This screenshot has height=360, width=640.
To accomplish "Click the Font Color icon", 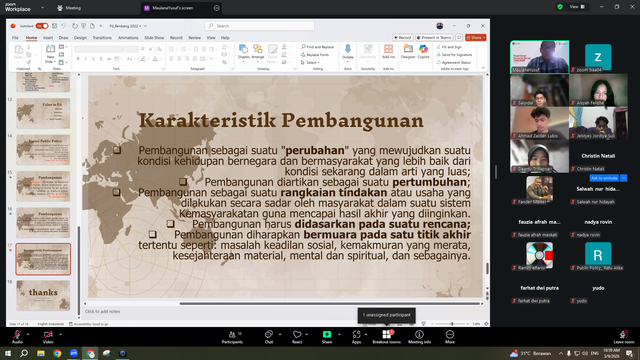I will point(155,59).
